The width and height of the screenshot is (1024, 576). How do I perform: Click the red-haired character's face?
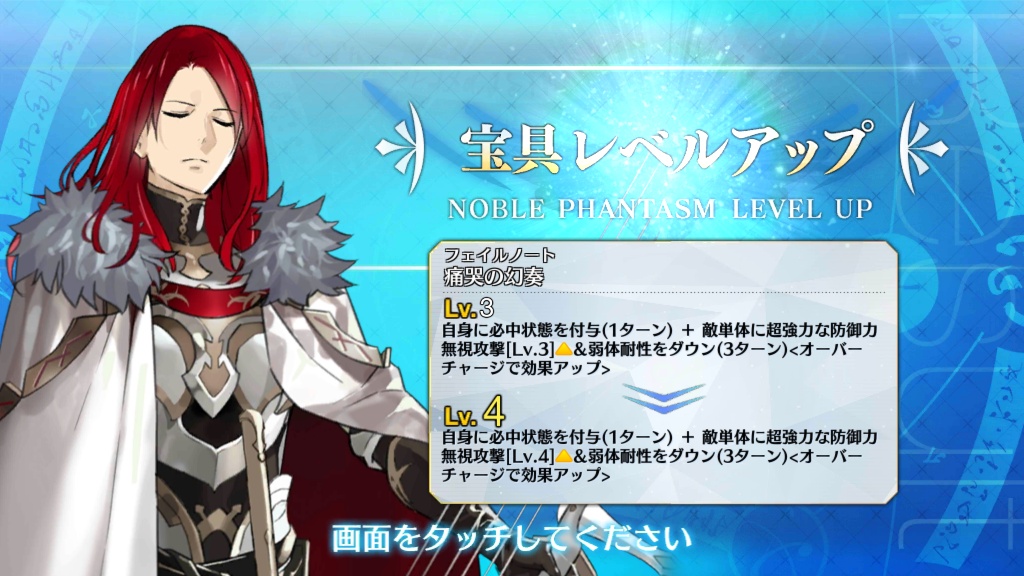195,131
